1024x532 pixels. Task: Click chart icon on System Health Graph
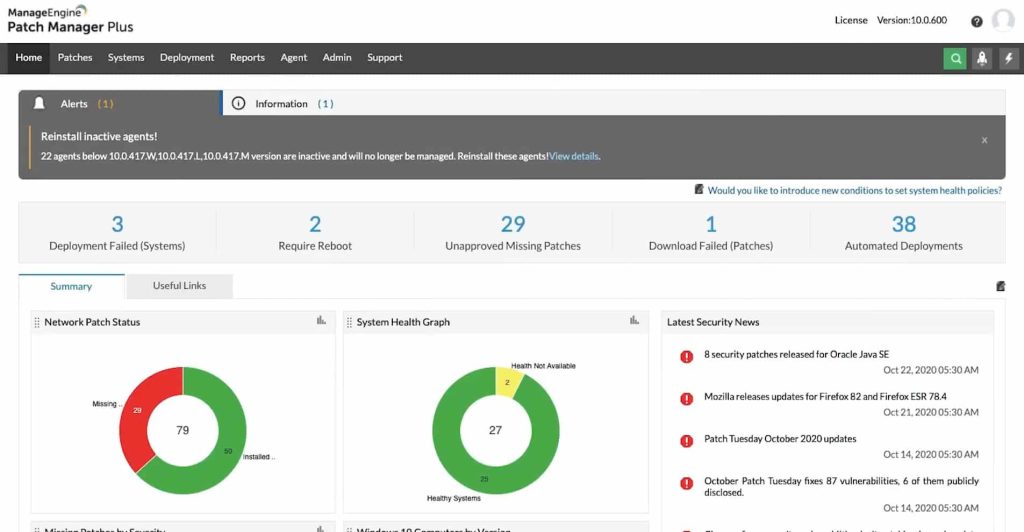(634, 320)
